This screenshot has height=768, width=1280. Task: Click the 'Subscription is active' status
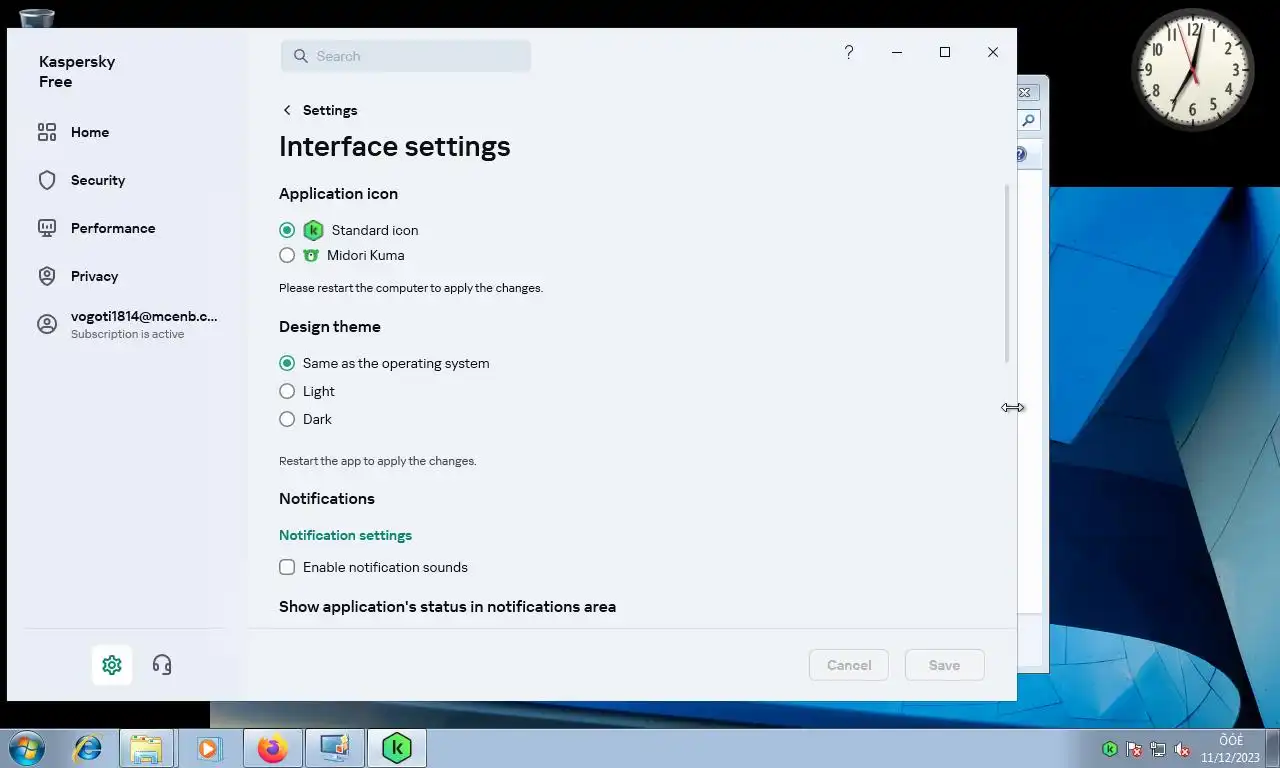coord(128,334)
